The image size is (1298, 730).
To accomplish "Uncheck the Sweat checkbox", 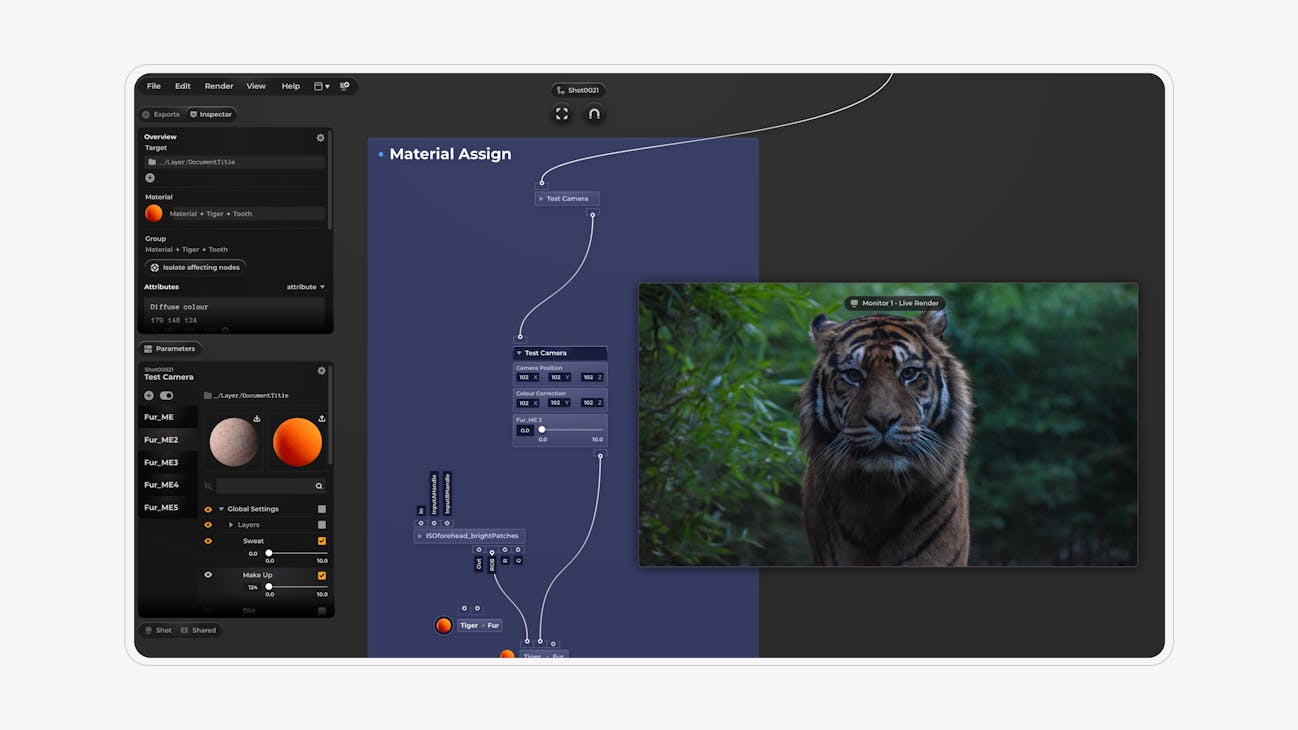I will [321, 541].
